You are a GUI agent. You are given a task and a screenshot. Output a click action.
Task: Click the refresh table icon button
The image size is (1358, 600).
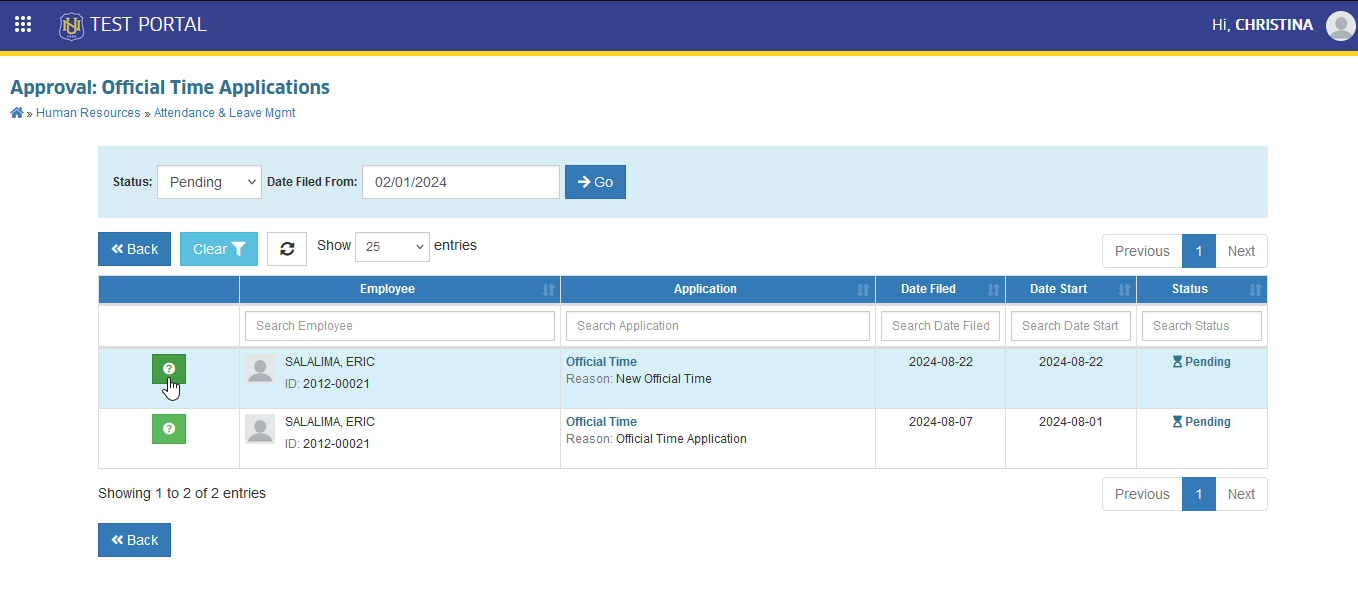coord(287,249)
